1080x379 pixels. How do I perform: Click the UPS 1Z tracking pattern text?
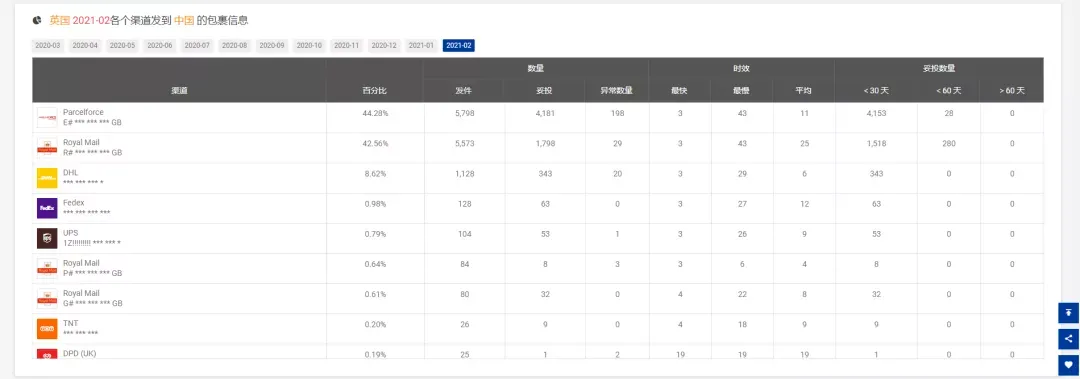click(x=92, y=243)
